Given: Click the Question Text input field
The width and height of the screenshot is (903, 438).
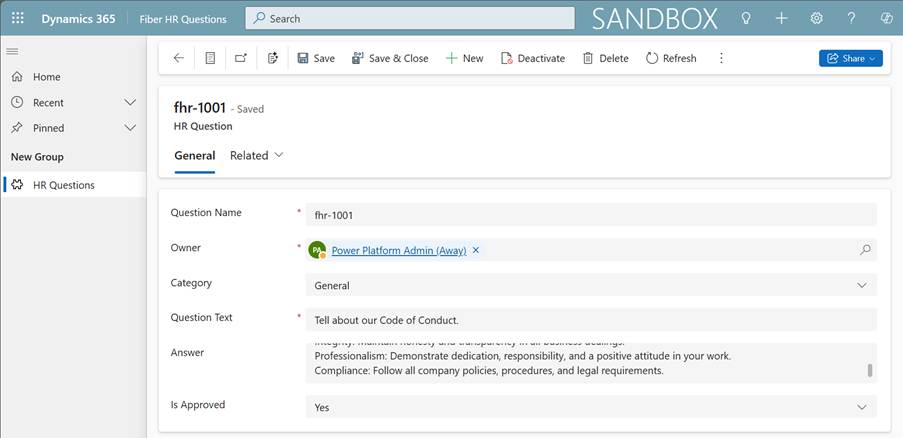Looking at the screenshot, I should (590, 320).
